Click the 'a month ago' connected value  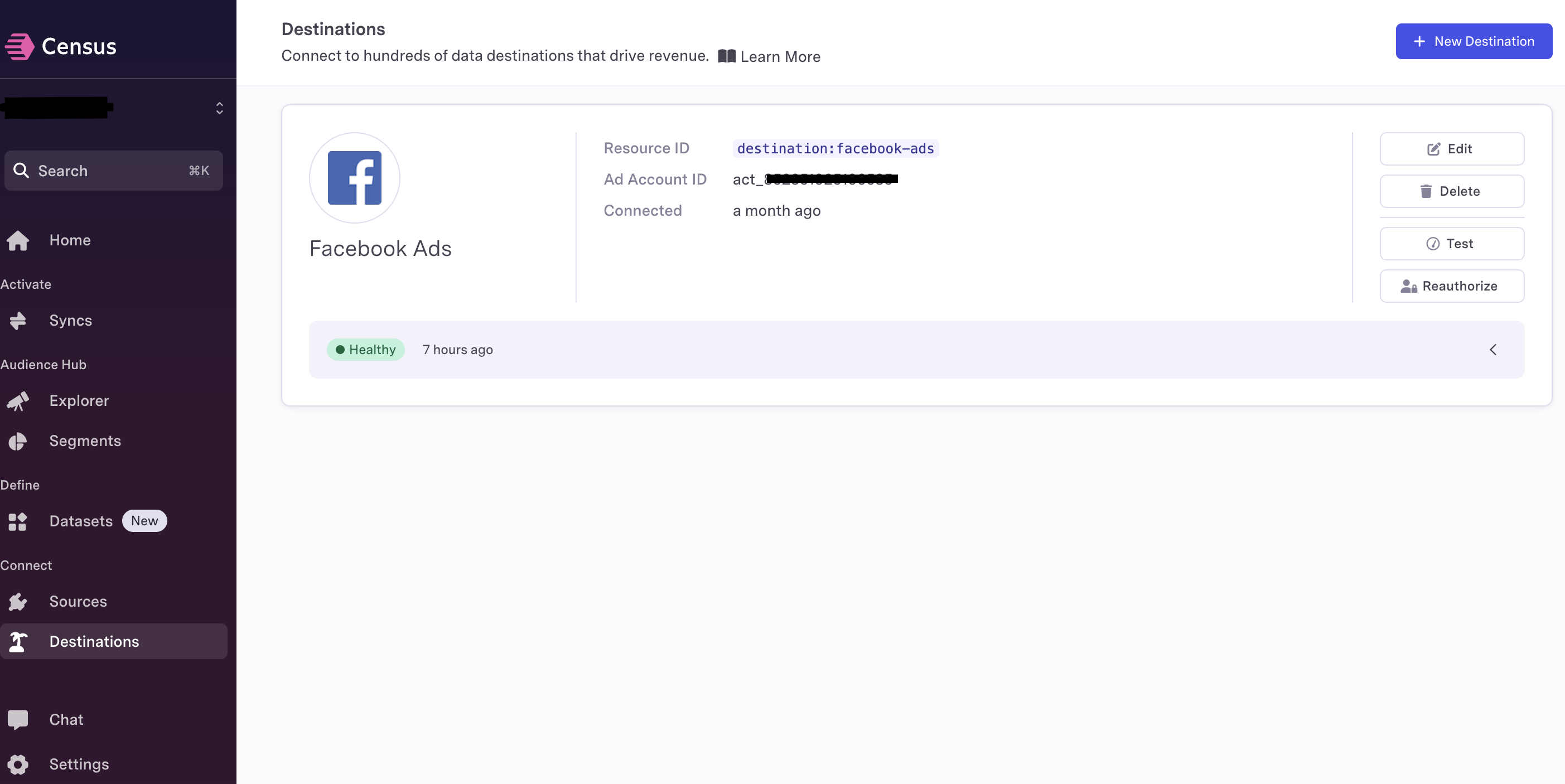[x=776, y=211]
